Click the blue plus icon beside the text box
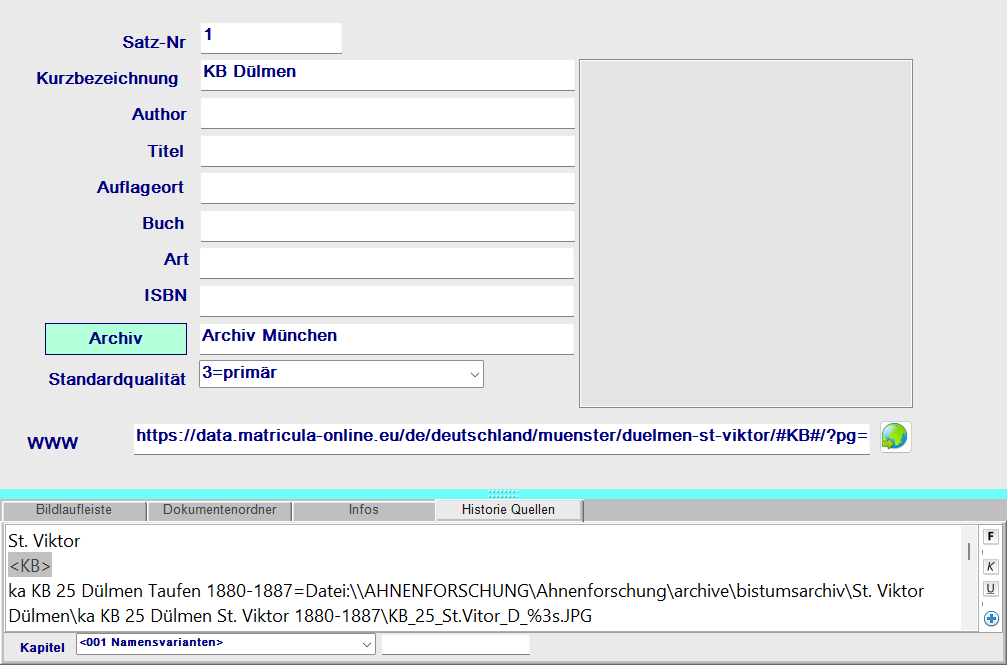This screenshot has width=1007, height=665. tap(991, 618)
